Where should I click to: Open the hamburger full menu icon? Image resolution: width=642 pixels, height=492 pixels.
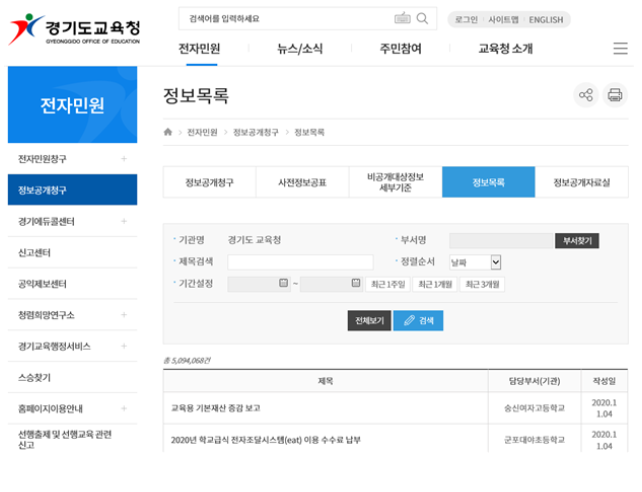point(620,48)
